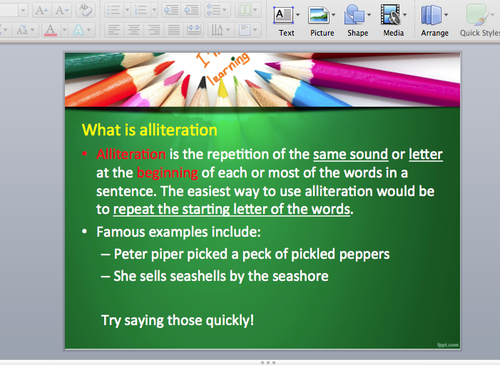Click the Decrease Font Size button
Viewport: 500px width, 365px height.
pyautogui.click(x=62, y=10)
